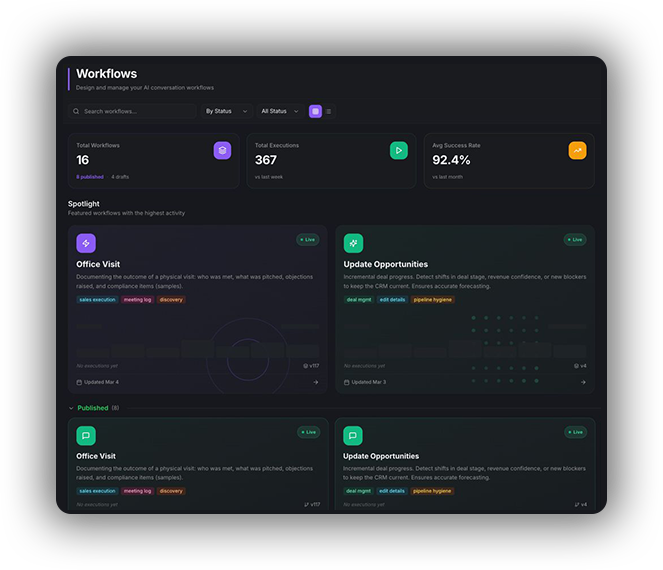This screenshot has width=663, height=570.
Task: Switch to grid view layout
Action: coord(315,111)
